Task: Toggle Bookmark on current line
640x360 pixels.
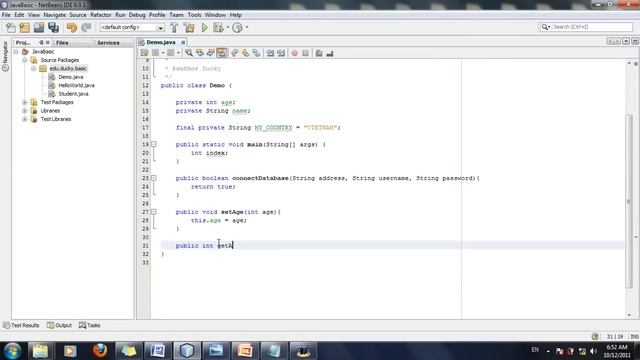Action: click(x=256, y=53)
